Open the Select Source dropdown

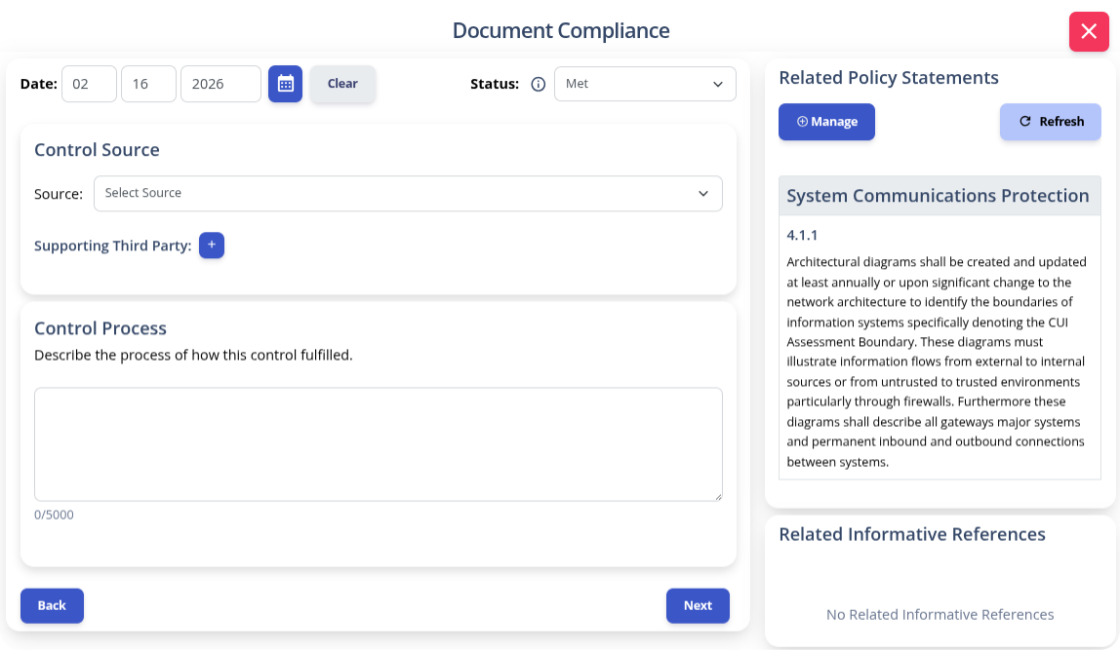pos(408,194)
